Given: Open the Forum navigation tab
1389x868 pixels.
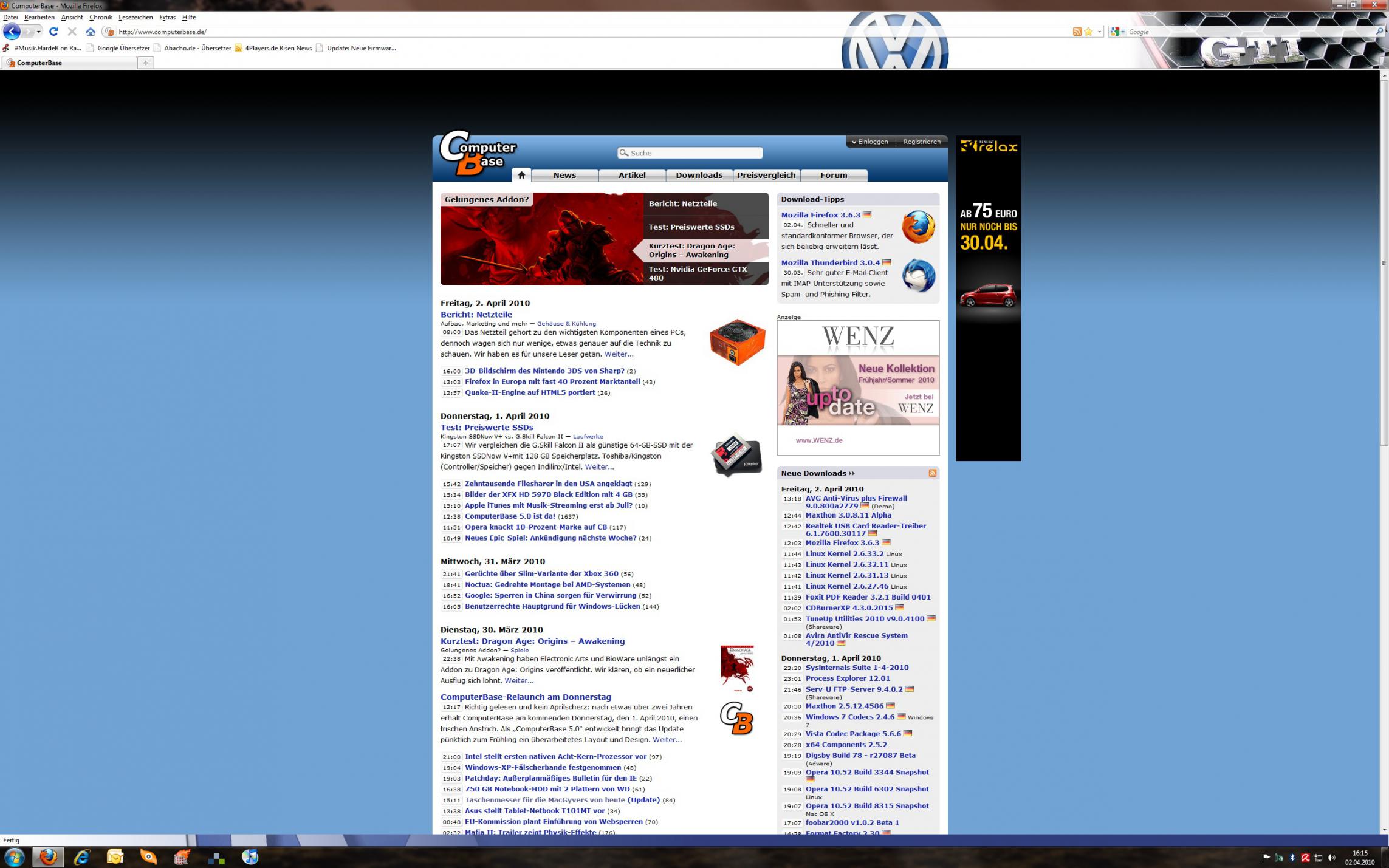Looking at the screenshot, I should coord(833,175).
